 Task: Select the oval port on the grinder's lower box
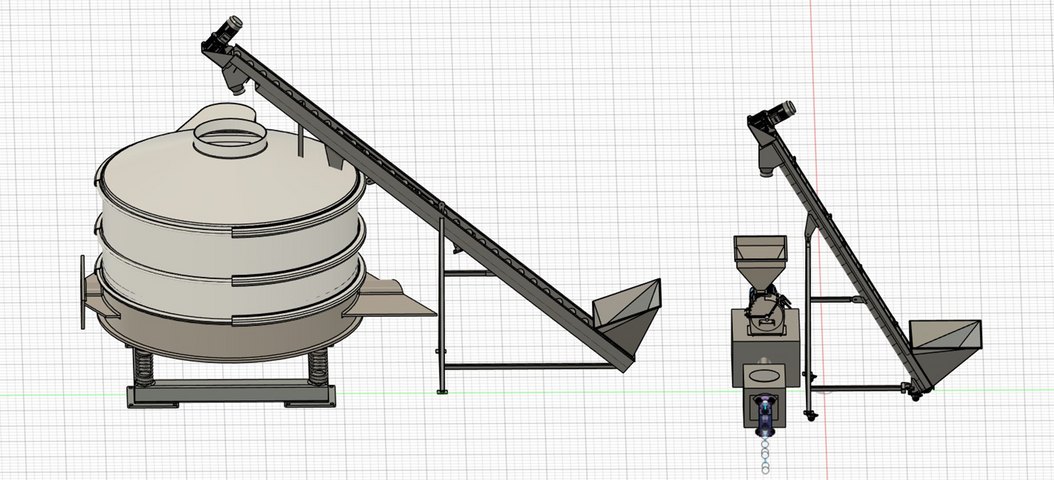click(765, 374)
